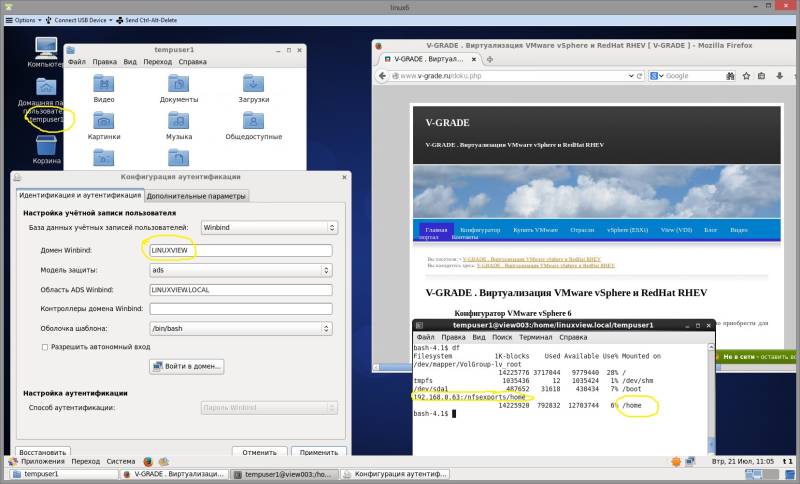
Task: Open Файл menu in tempuser1 file manager
Action: pyautogui.click(x=77, y=62)
